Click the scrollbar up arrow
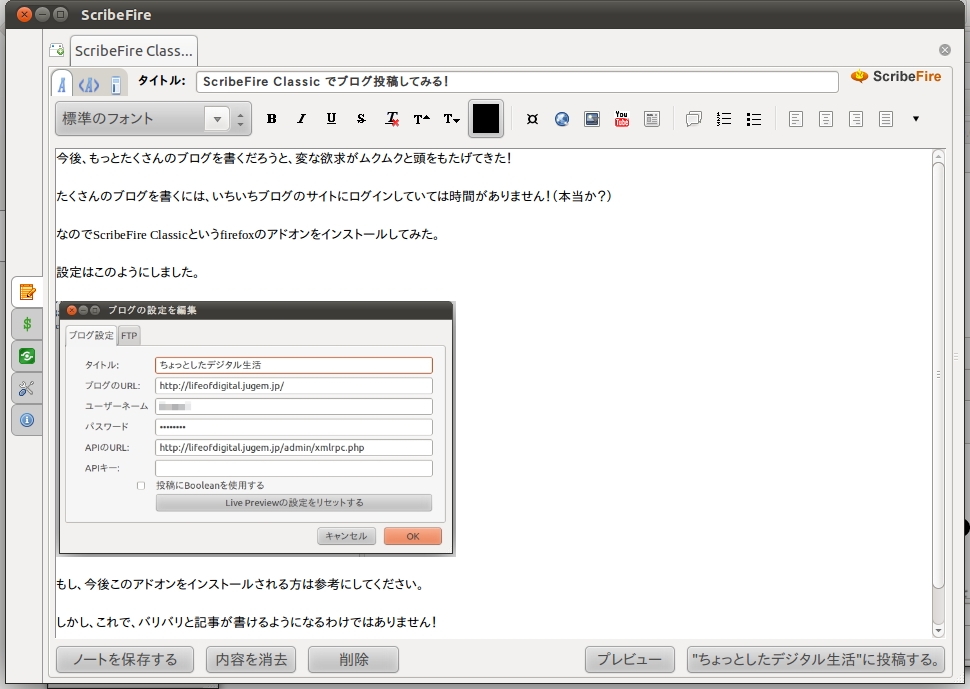 pos(938,155)
